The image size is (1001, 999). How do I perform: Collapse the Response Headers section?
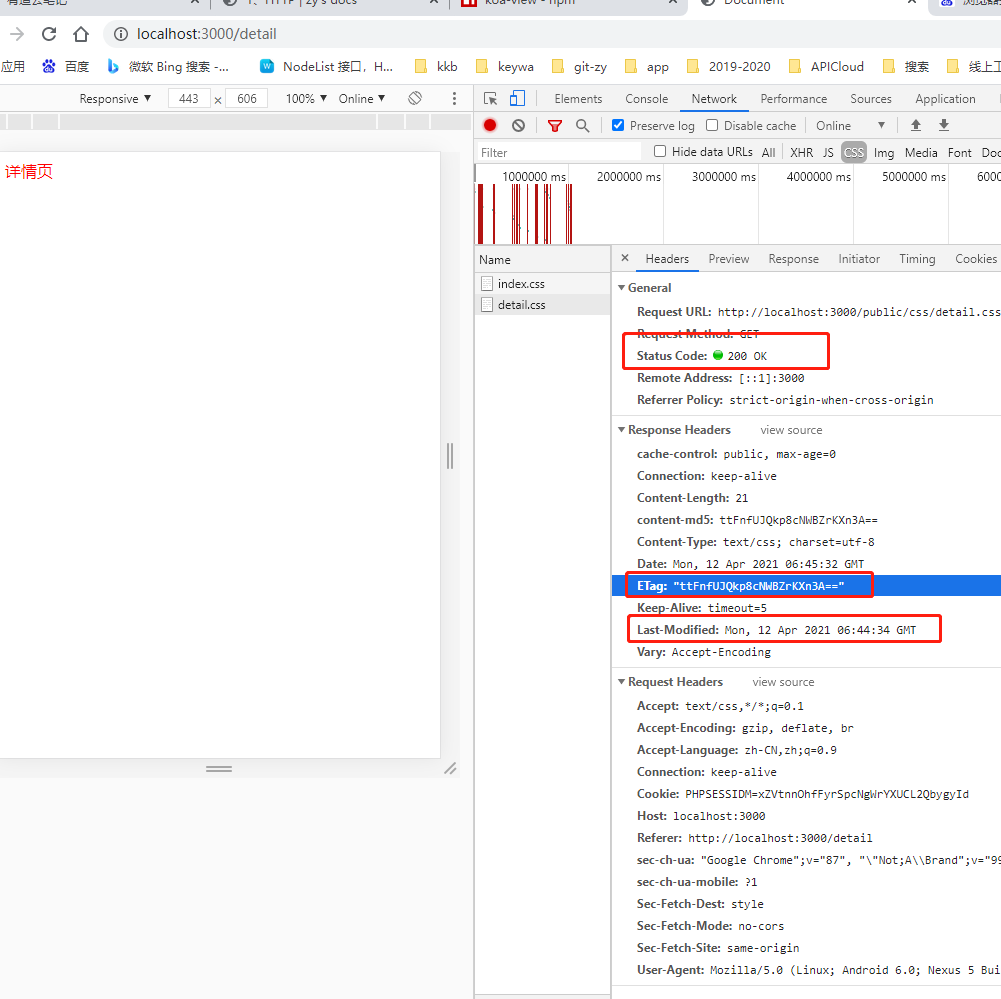click(622, 430)
